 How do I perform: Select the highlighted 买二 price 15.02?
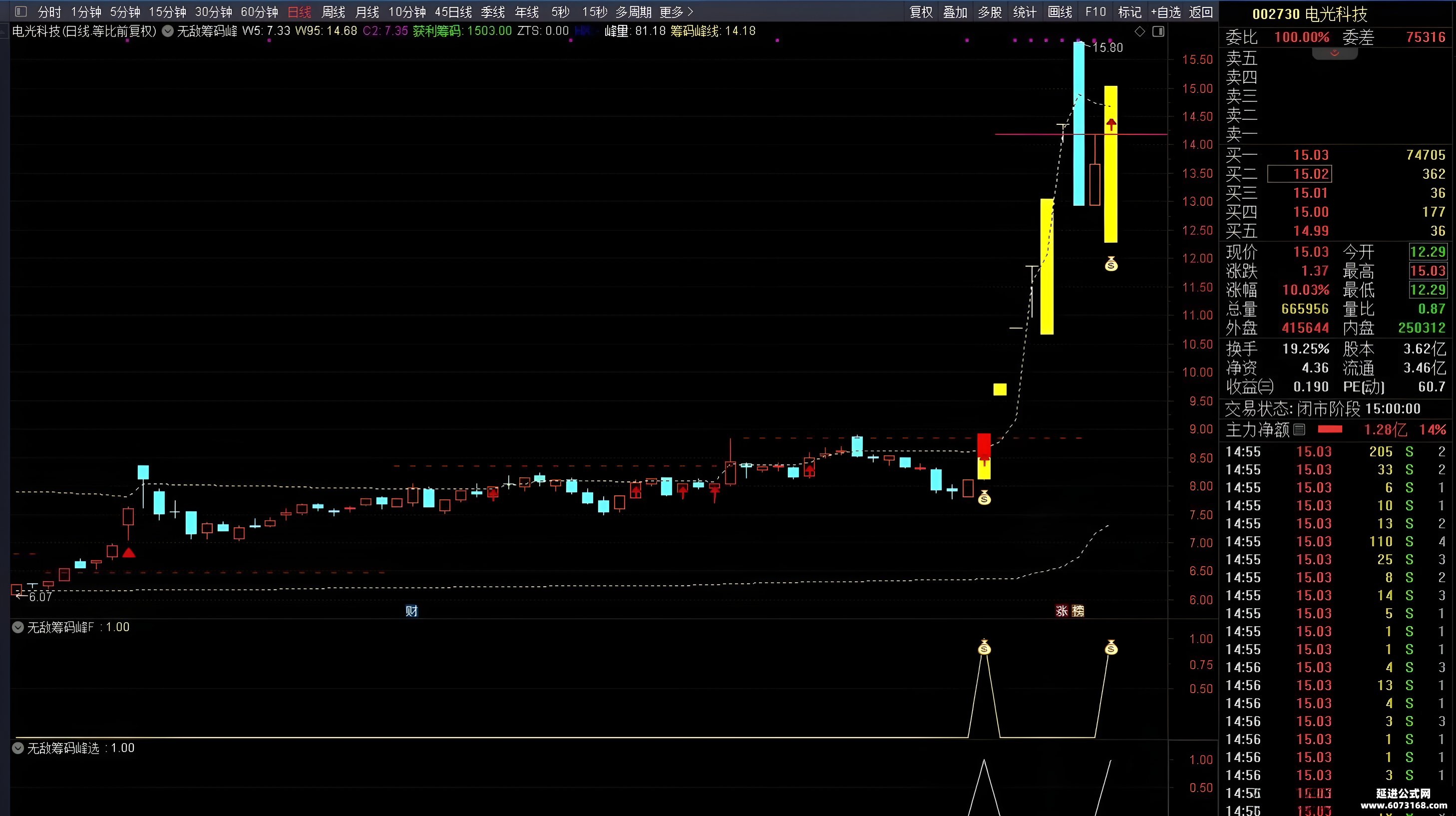point(1299,174)
